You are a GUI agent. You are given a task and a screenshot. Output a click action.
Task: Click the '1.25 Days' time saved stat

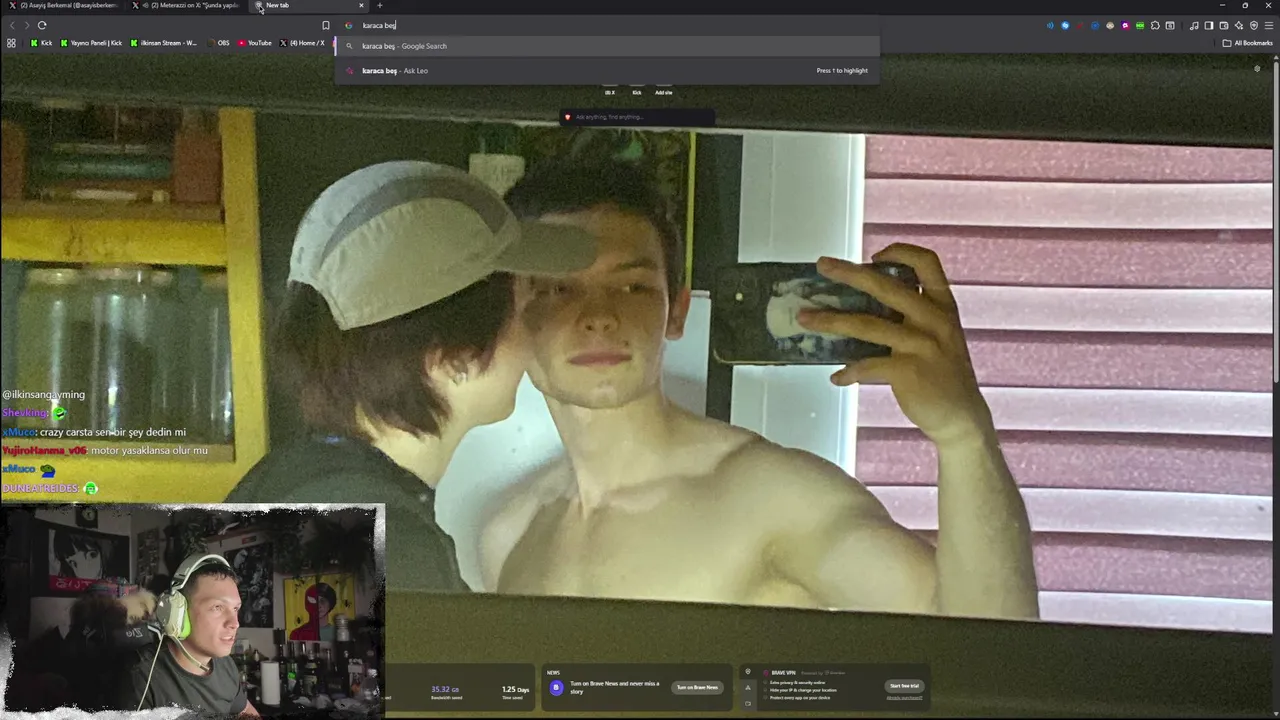click(x=515, y=691)
